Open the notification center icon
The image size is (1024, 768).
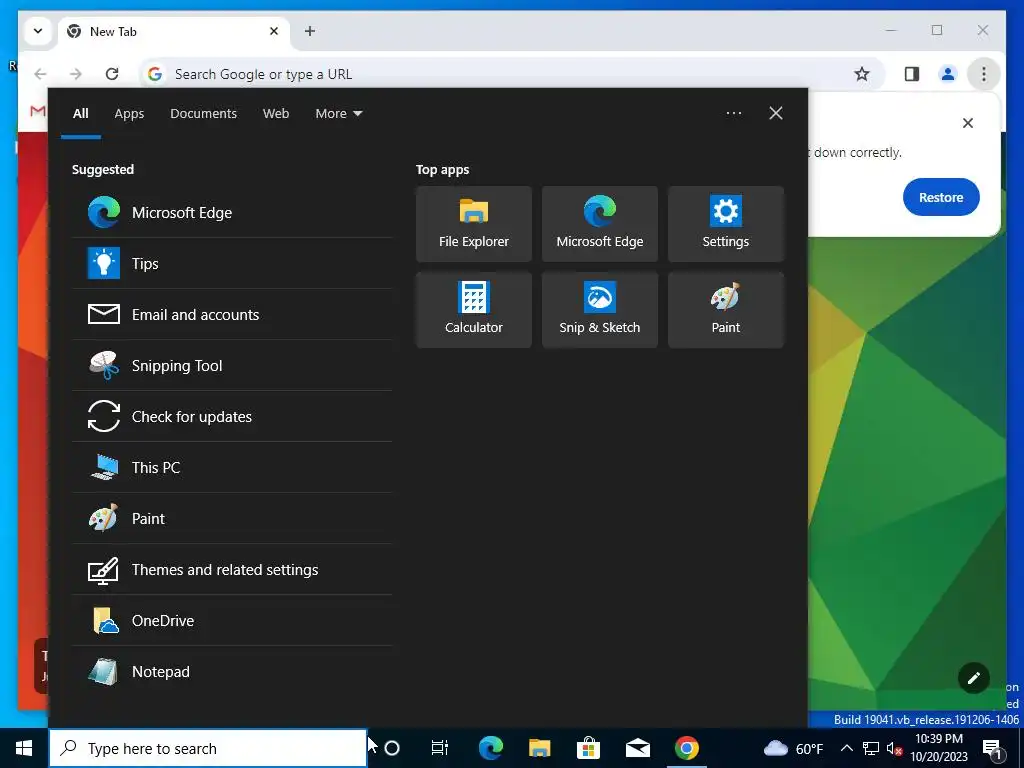[993, 748]
